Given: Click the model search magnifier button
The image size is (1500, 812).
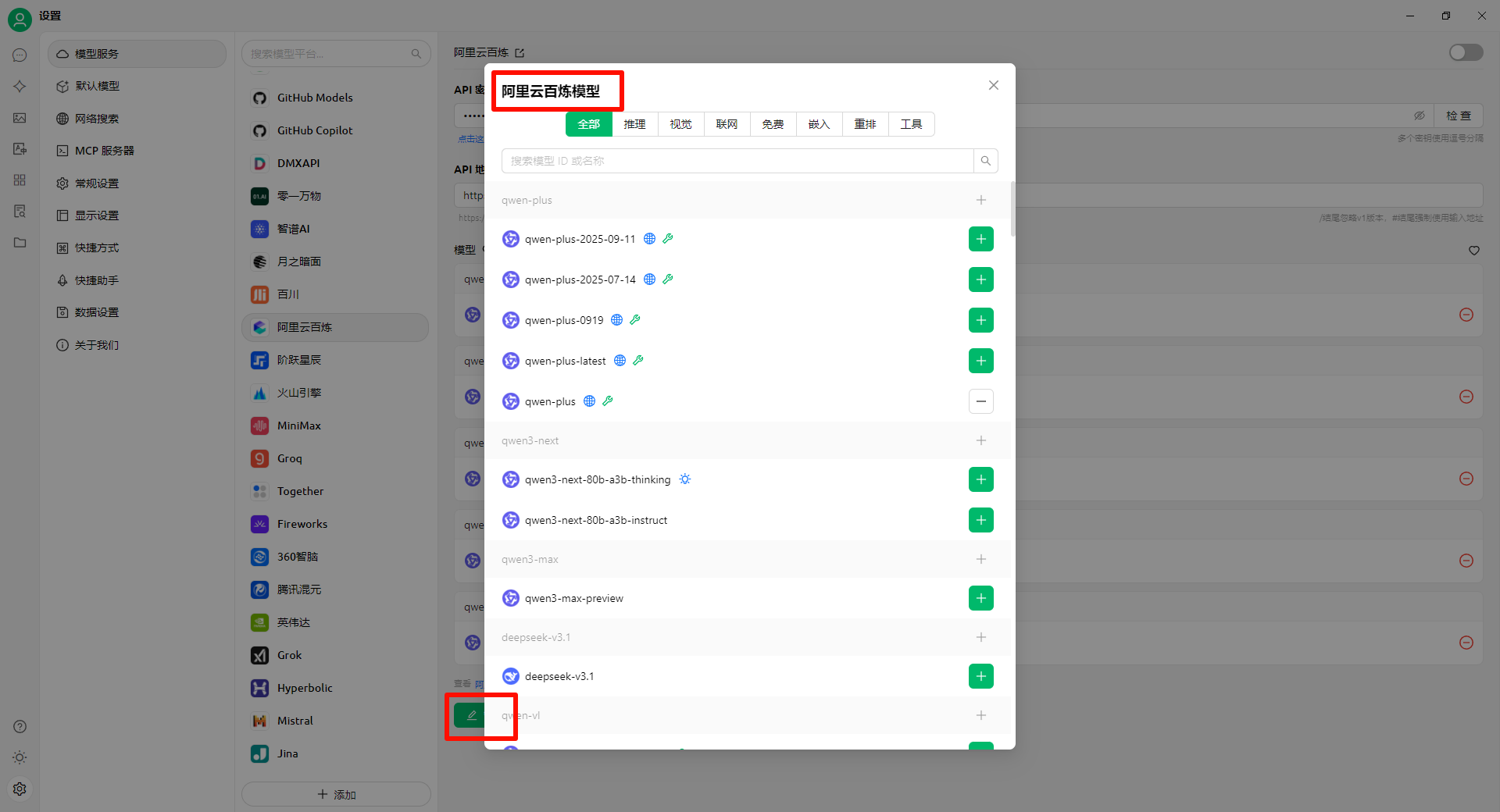Looking at the screenshot, I should (x=985, y=161).
